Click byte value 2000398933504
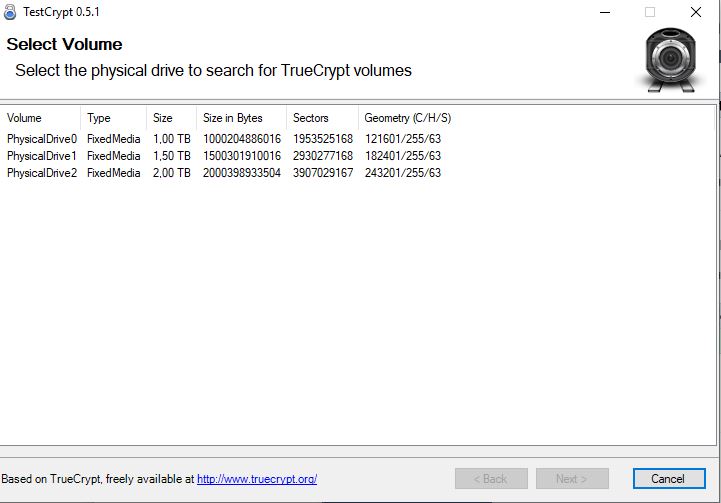This screenshot has width=721, height=503. 242,173
